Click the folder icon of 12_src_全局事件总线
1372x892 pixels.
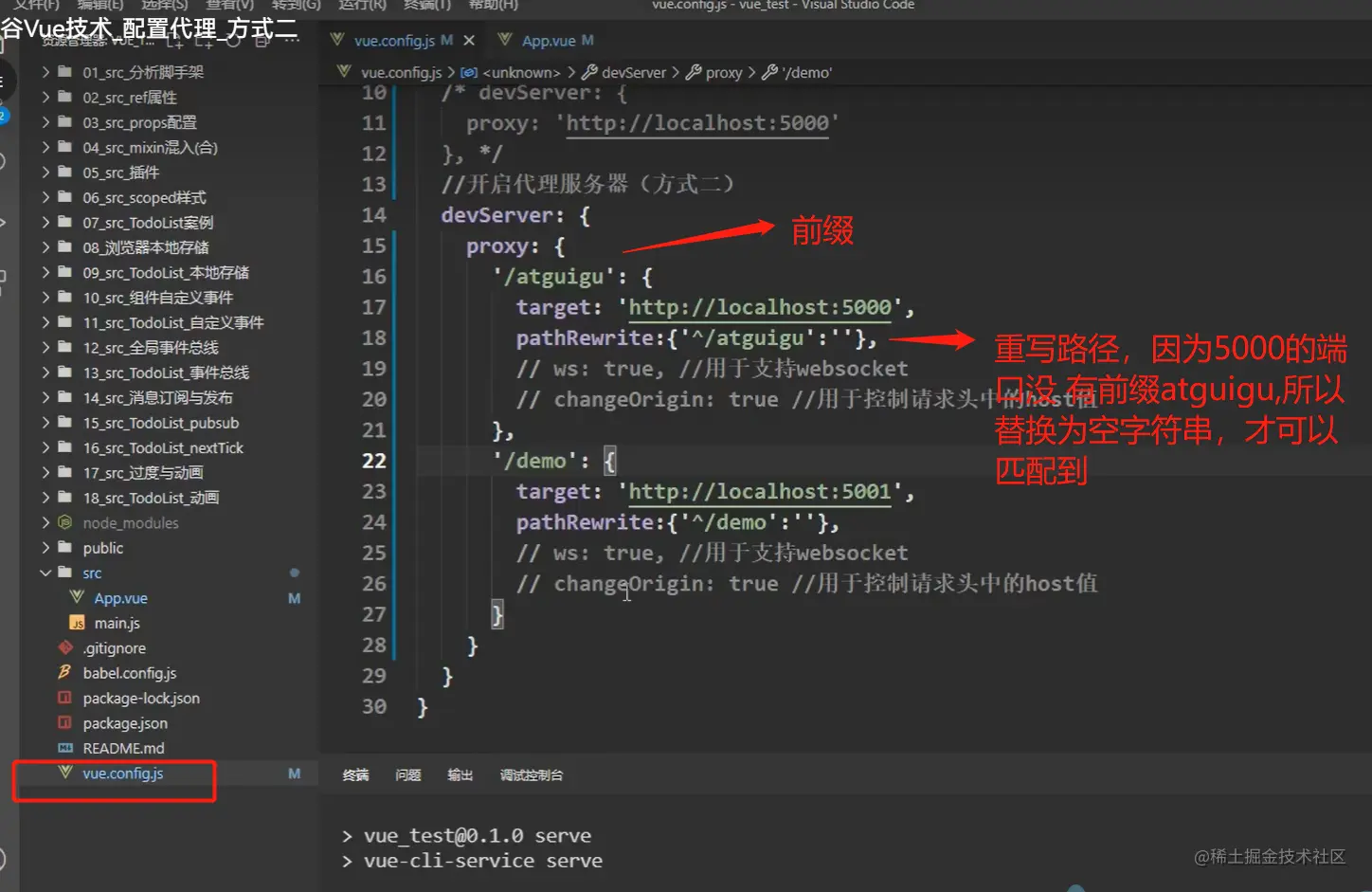(65, 348)
